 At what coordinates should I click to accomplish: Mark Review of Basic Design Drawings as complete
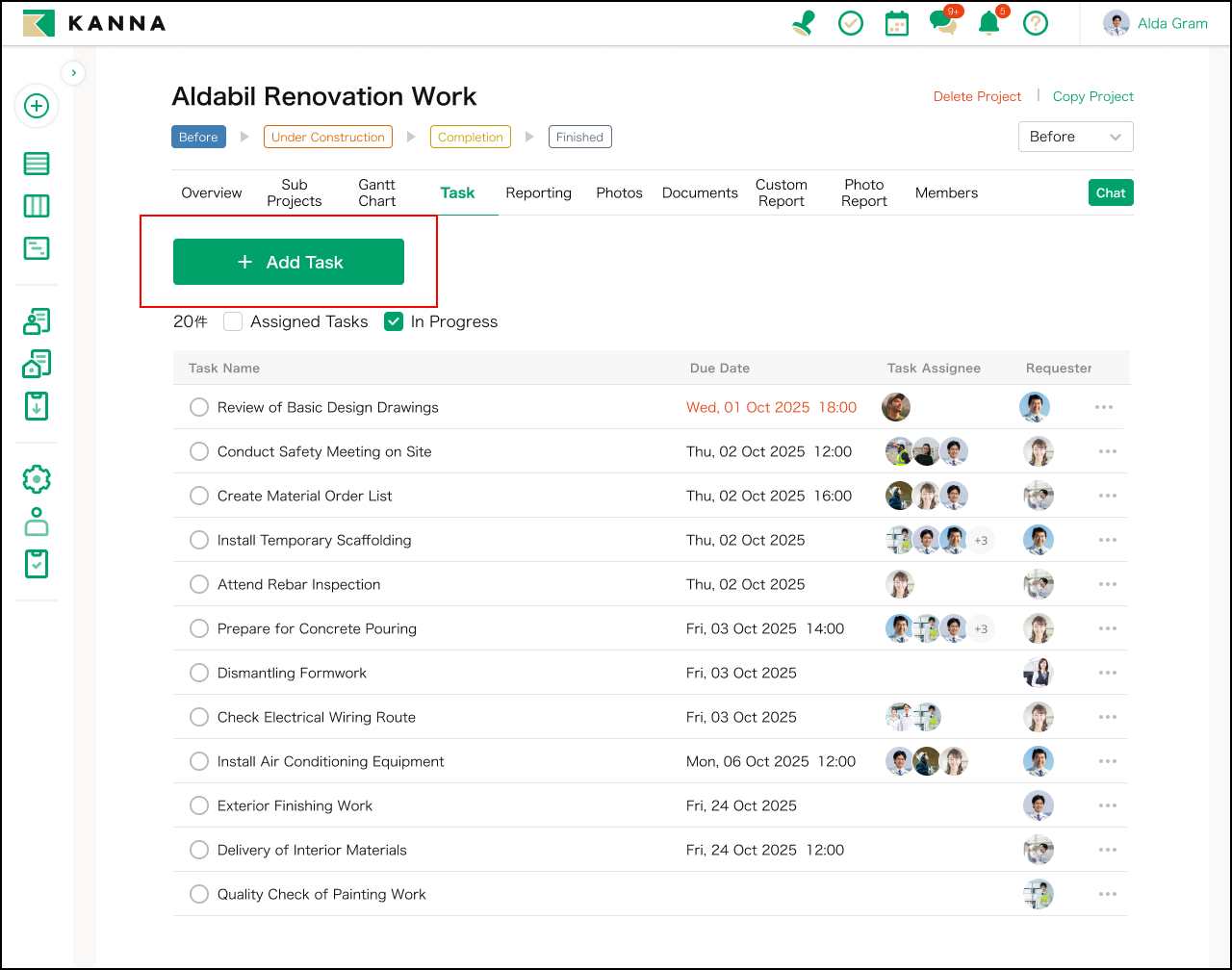pos(199,407)
